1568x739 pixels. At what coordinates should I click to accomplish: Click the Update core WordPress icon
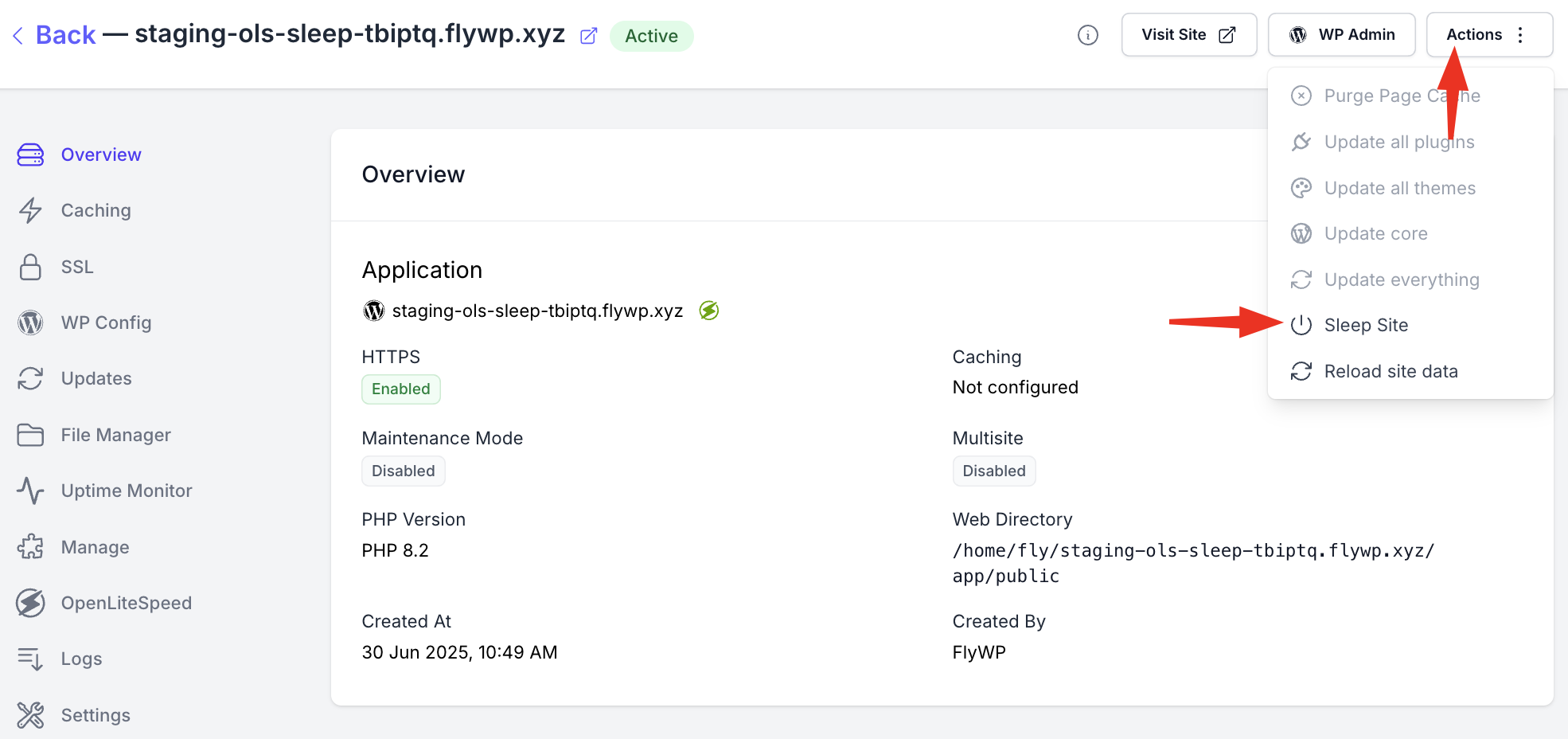coord(1301,233)
